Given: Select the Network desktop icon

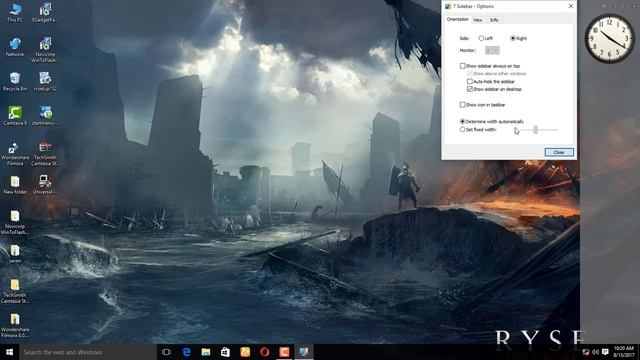Looking at the screenshot, I should coord(15,47).
